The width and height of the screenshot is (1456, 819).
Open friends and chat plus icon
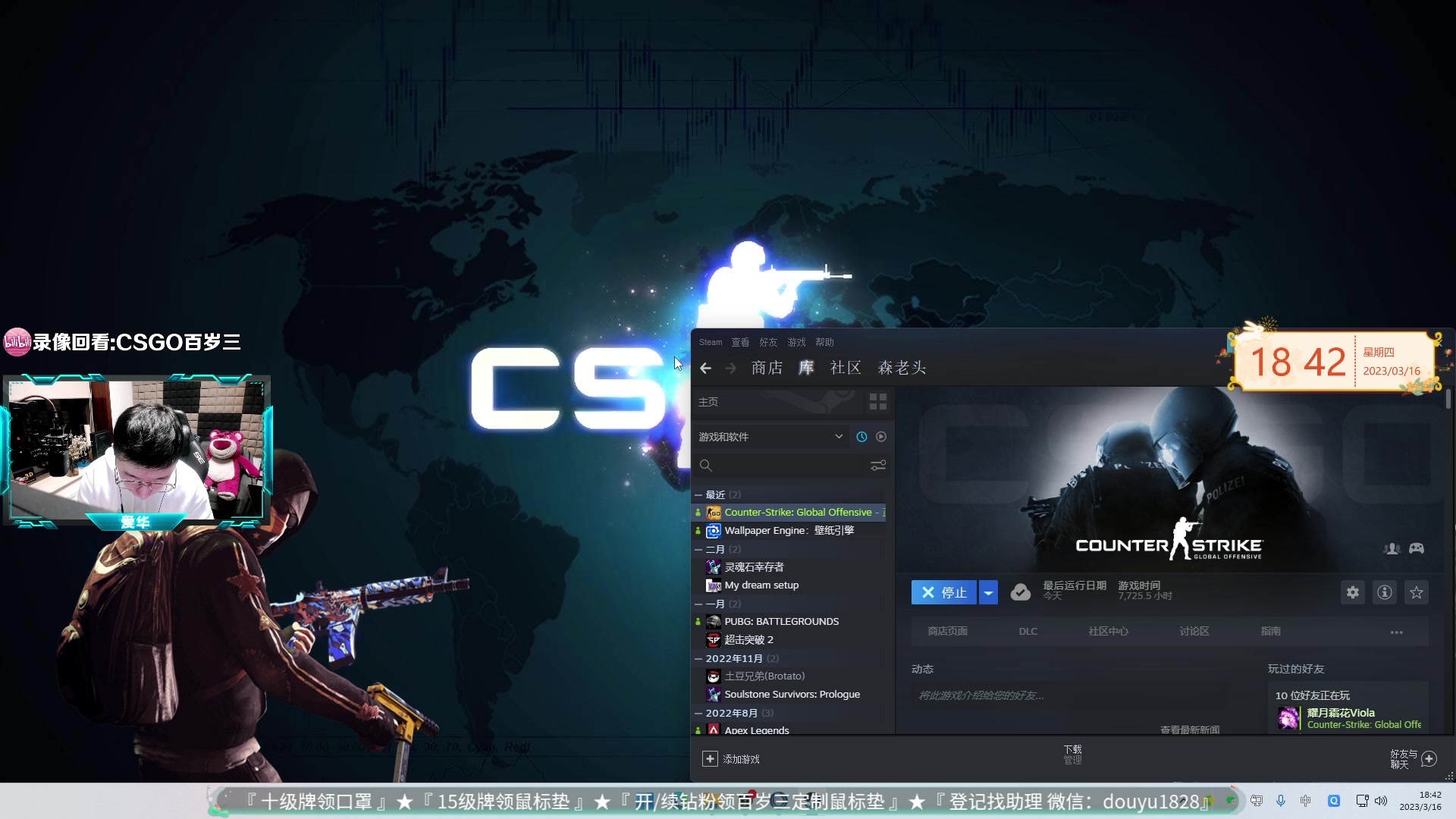pos(1429,758)
